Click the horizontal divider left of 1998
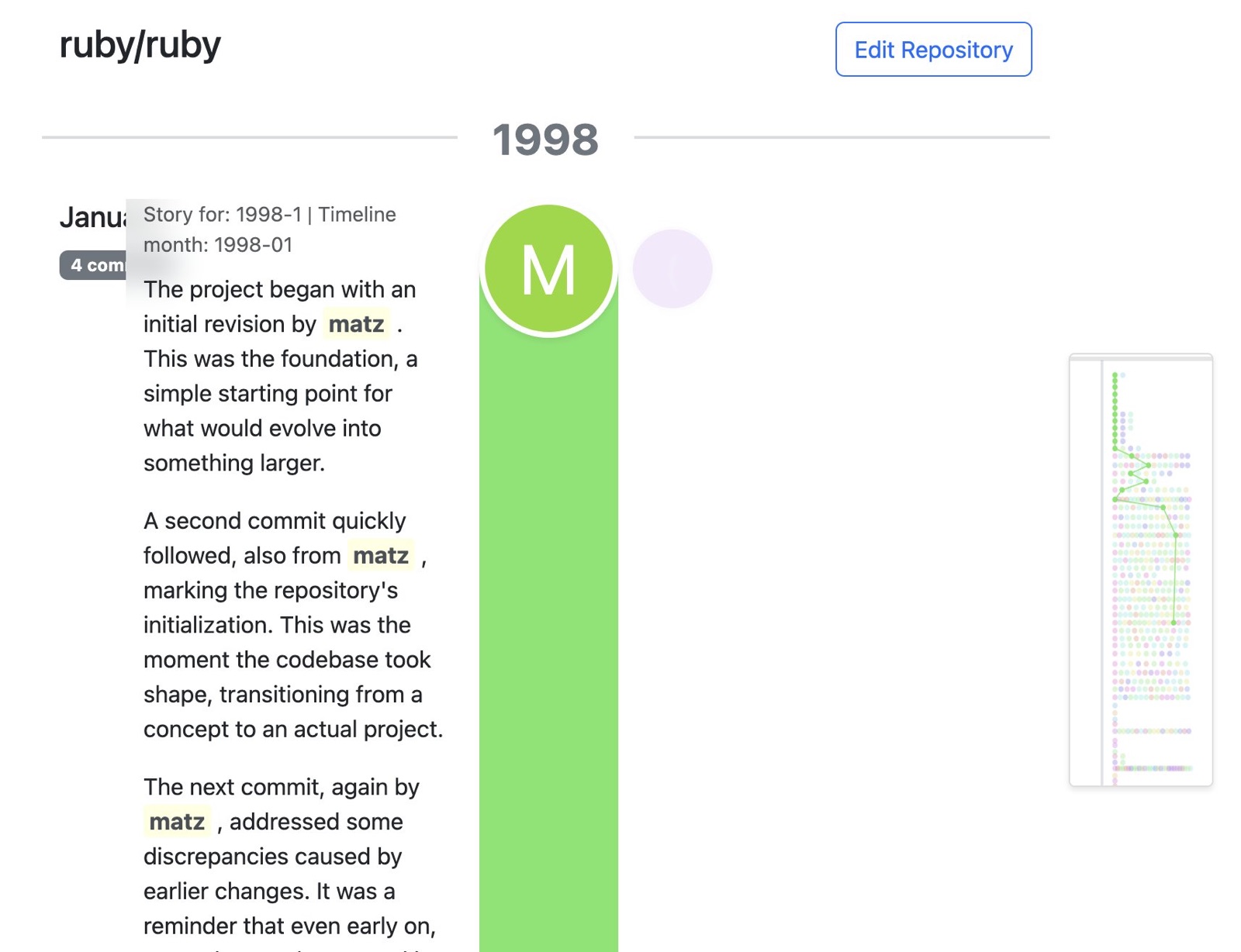Viewport: 1241px width, 952px height. 250,137
